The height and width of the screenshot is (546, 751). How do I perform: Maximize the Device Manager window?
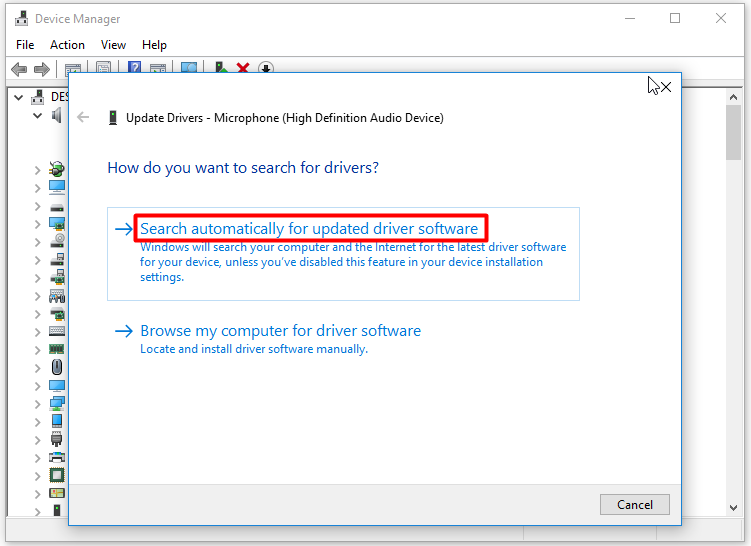[675, 18]
